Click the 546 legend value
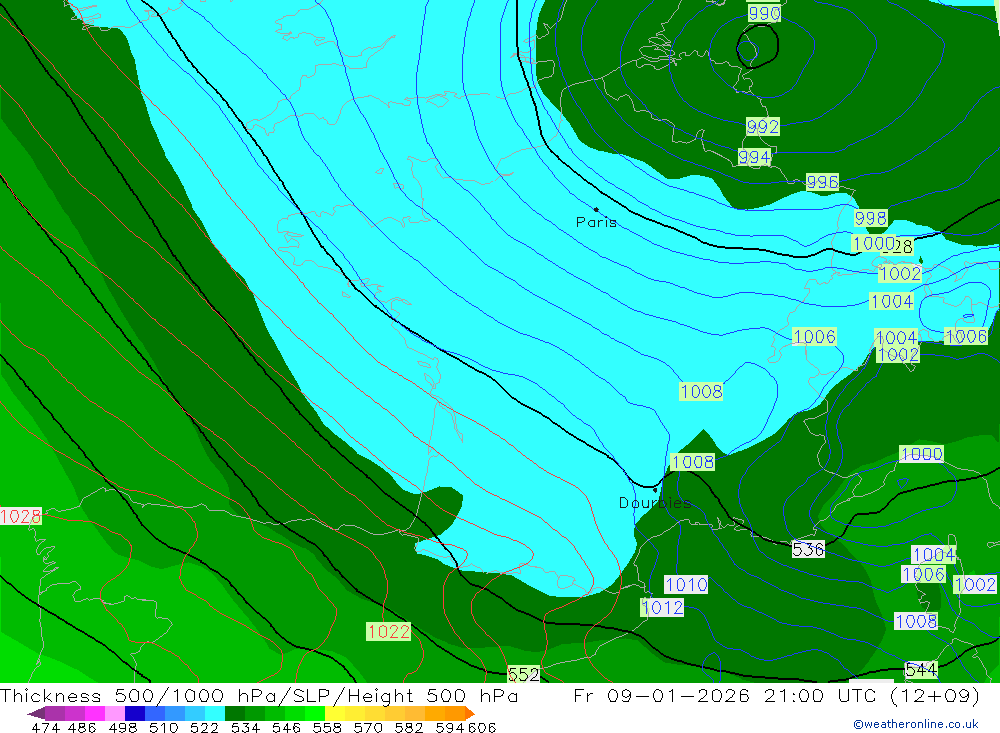 click(x=286, y=727)
